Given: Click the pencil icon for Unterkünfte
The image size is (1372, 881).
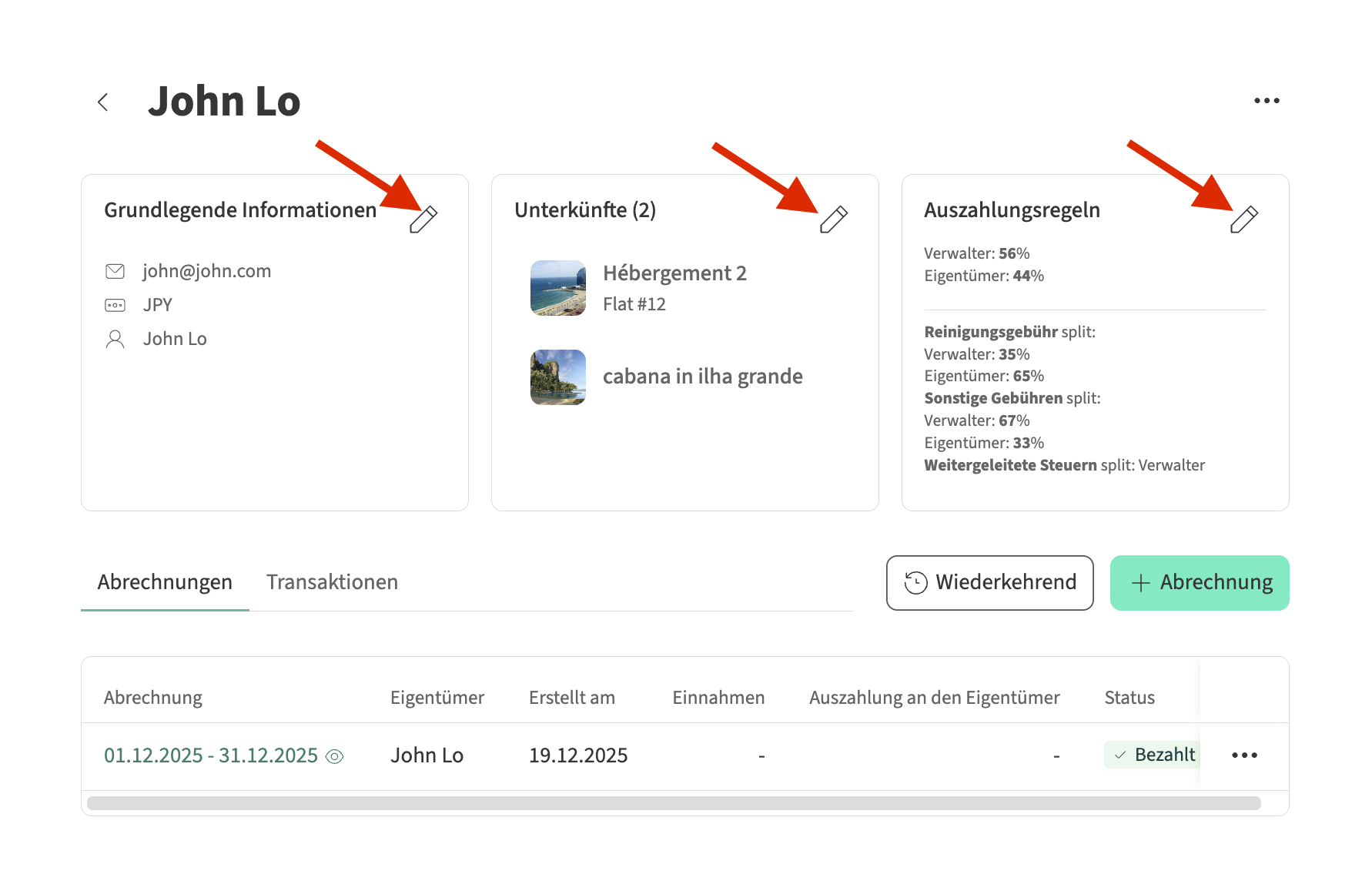Looking at the screenshot, I should point(834,219).
